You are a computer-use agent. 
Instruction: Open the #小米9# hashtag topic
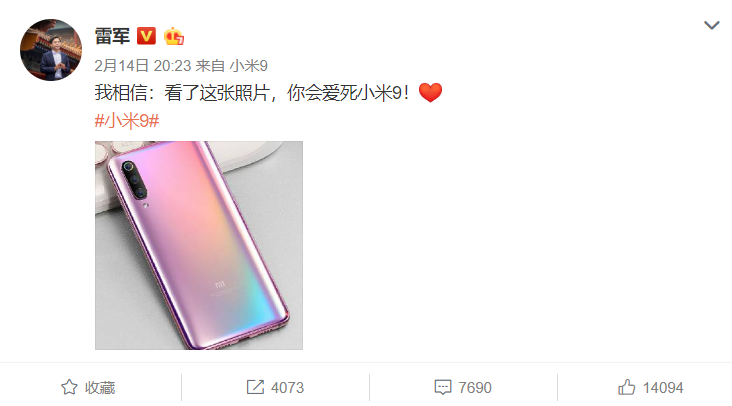point(127,121)
